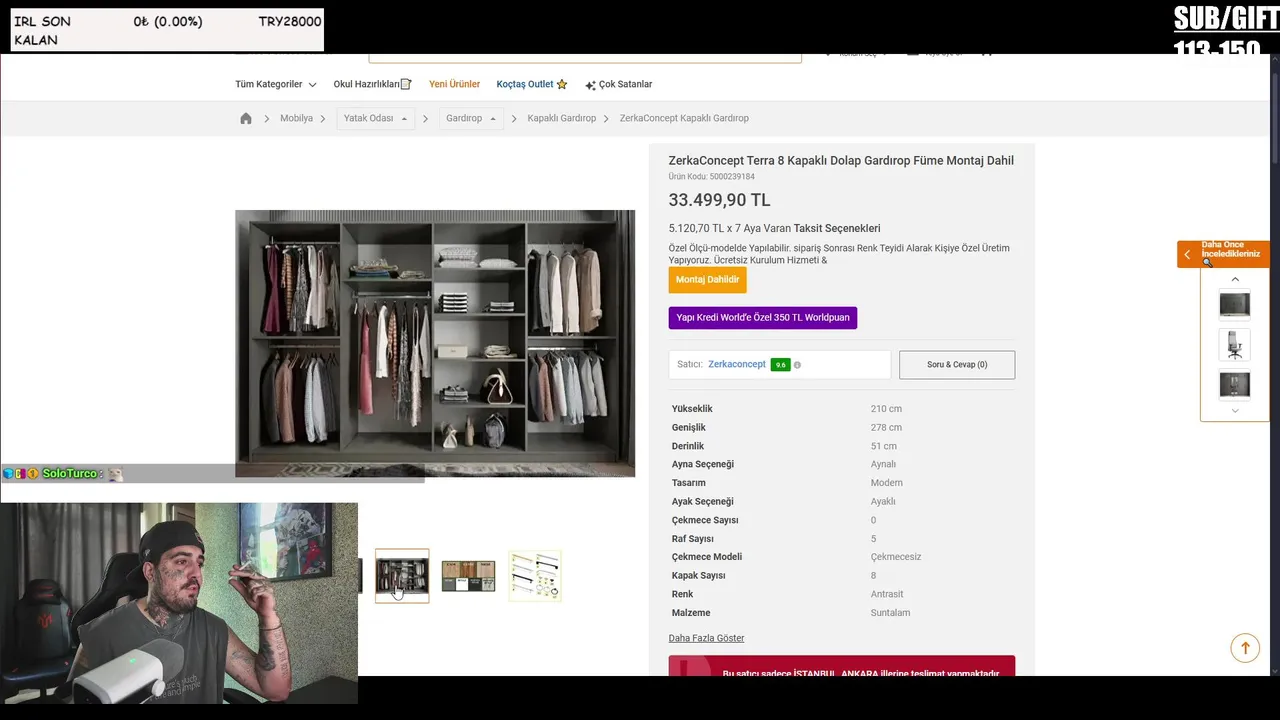Screen dimensions: 1280x720
Task: Expand the Gardırop breadcrumb dropdown
Action: coord(471,118)
